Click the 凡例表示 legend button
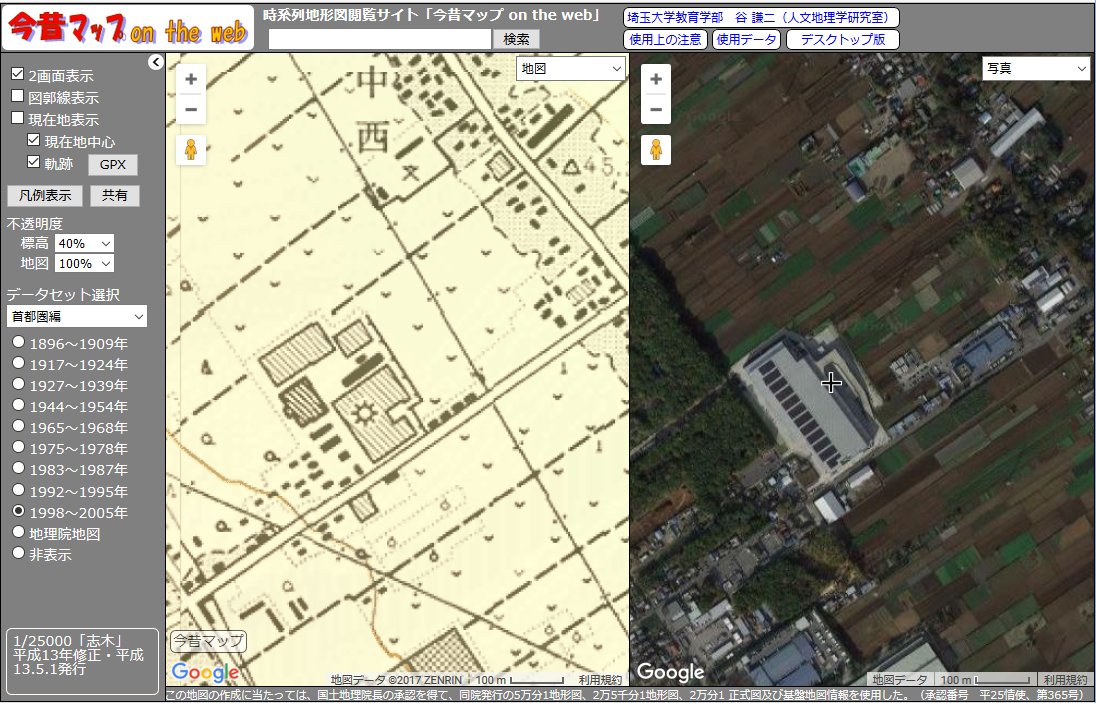Screen dimensions: 1096x703 point(45,196)
